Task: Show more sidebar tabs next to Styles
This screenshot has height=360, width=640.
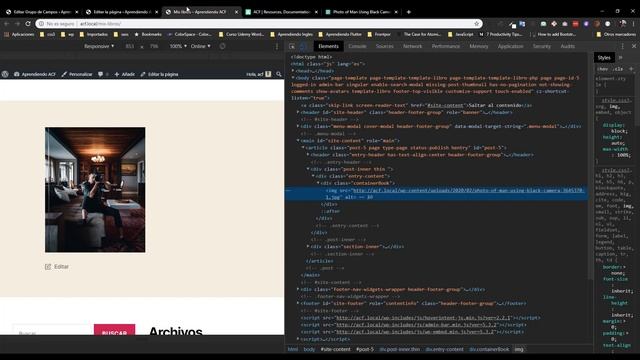Action: (x=620, y=58)
